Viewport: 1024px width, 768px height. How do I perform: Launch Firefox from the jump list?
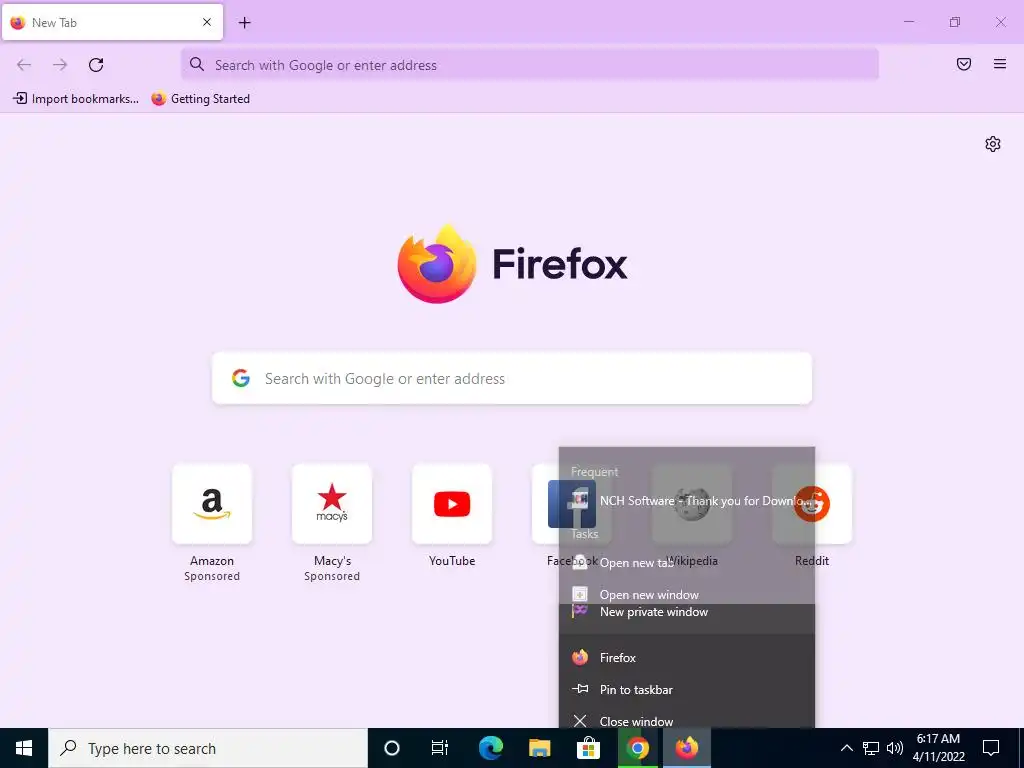pyautogui.click(x=687, y=658)
